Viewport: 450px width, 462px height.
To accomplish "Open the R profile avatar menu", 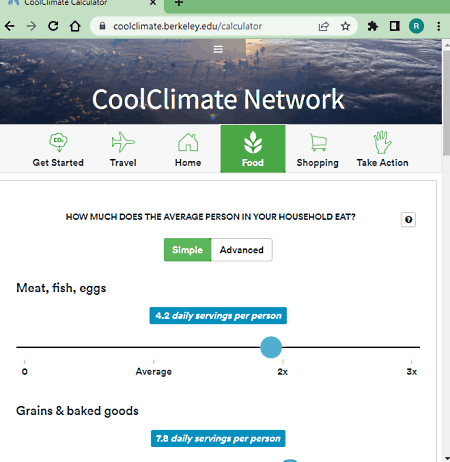I will (x=416, y=26).
